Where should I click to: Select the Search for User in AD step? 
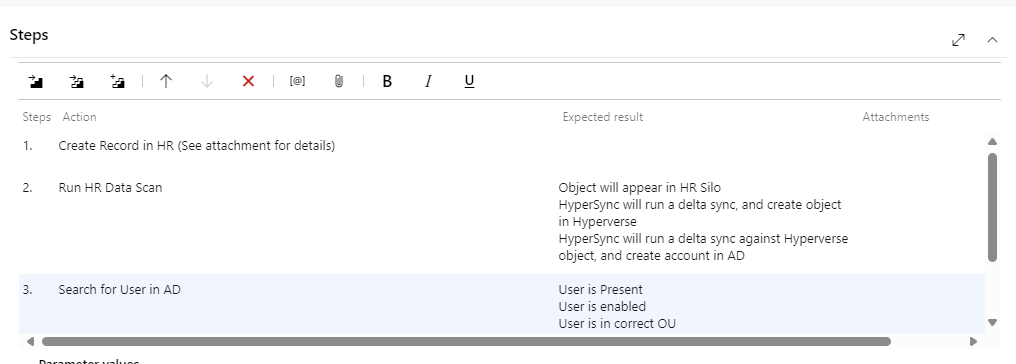coord(119,290)
